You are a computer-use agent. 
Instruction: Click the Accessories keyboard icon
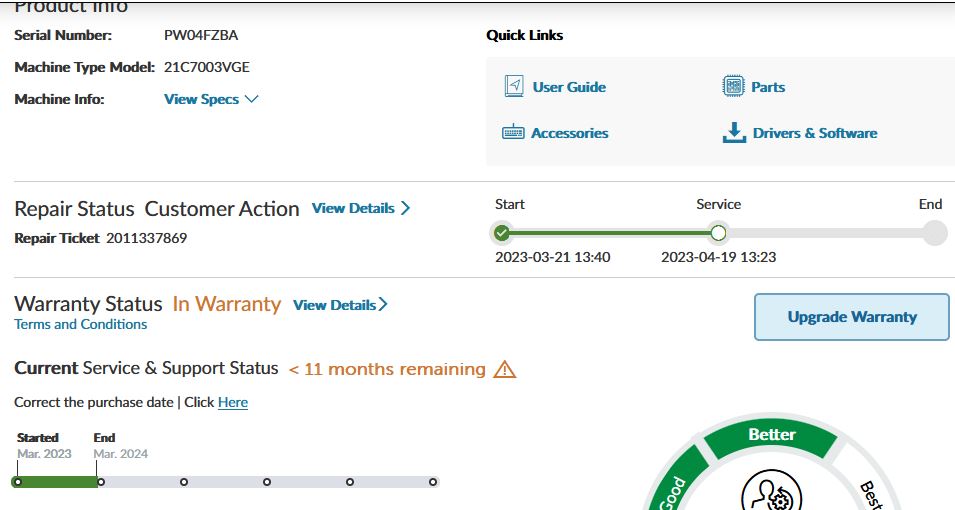513,133
